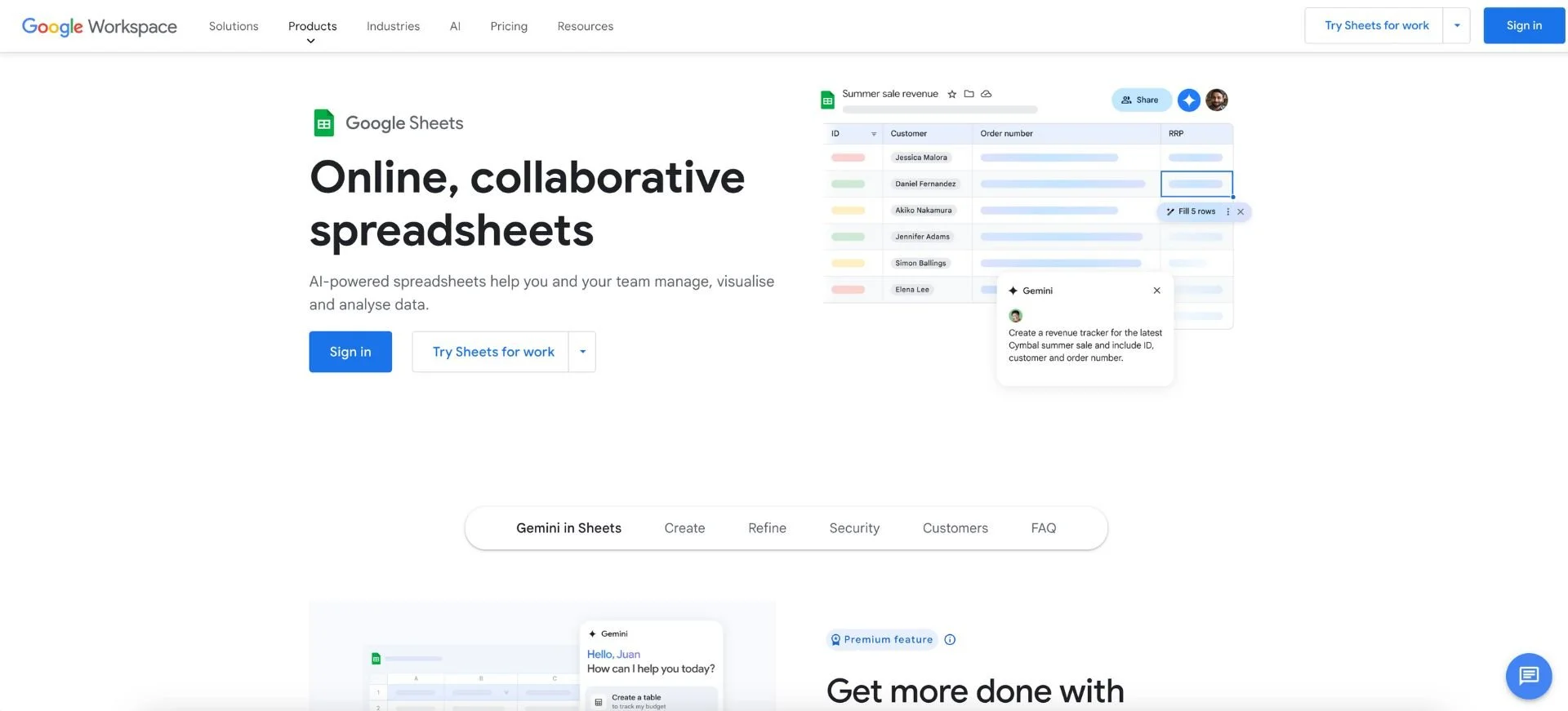Viewport: 1568px width, 711px height.
Task: Click the Akiko Nakamura cell
Action: (x=924, y=211)
